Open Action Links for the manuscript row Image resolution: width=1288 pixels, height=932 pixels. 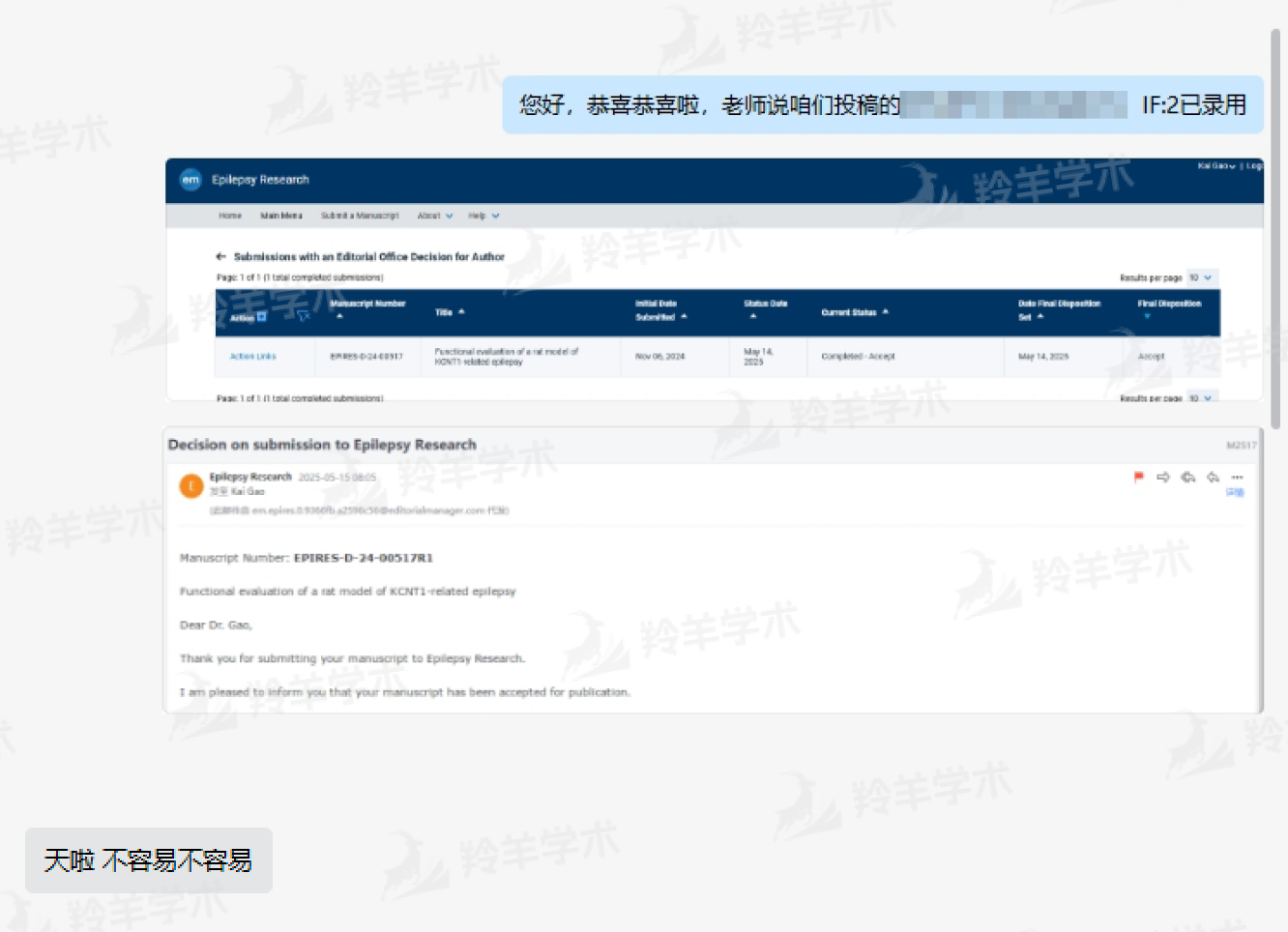(252, 357)
